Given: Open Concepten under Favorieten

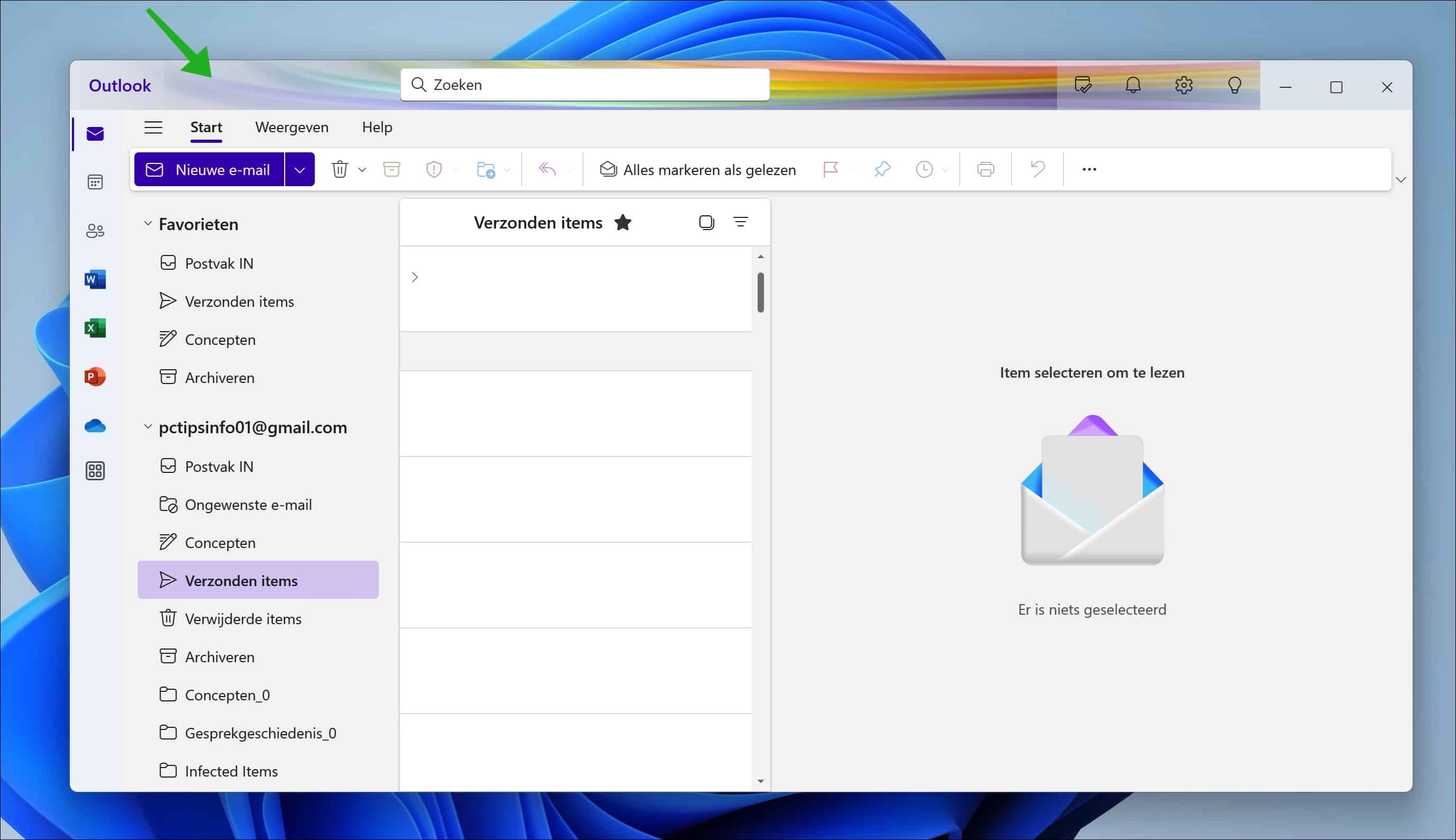Looking at the screenshot, I should coord(258,339).
